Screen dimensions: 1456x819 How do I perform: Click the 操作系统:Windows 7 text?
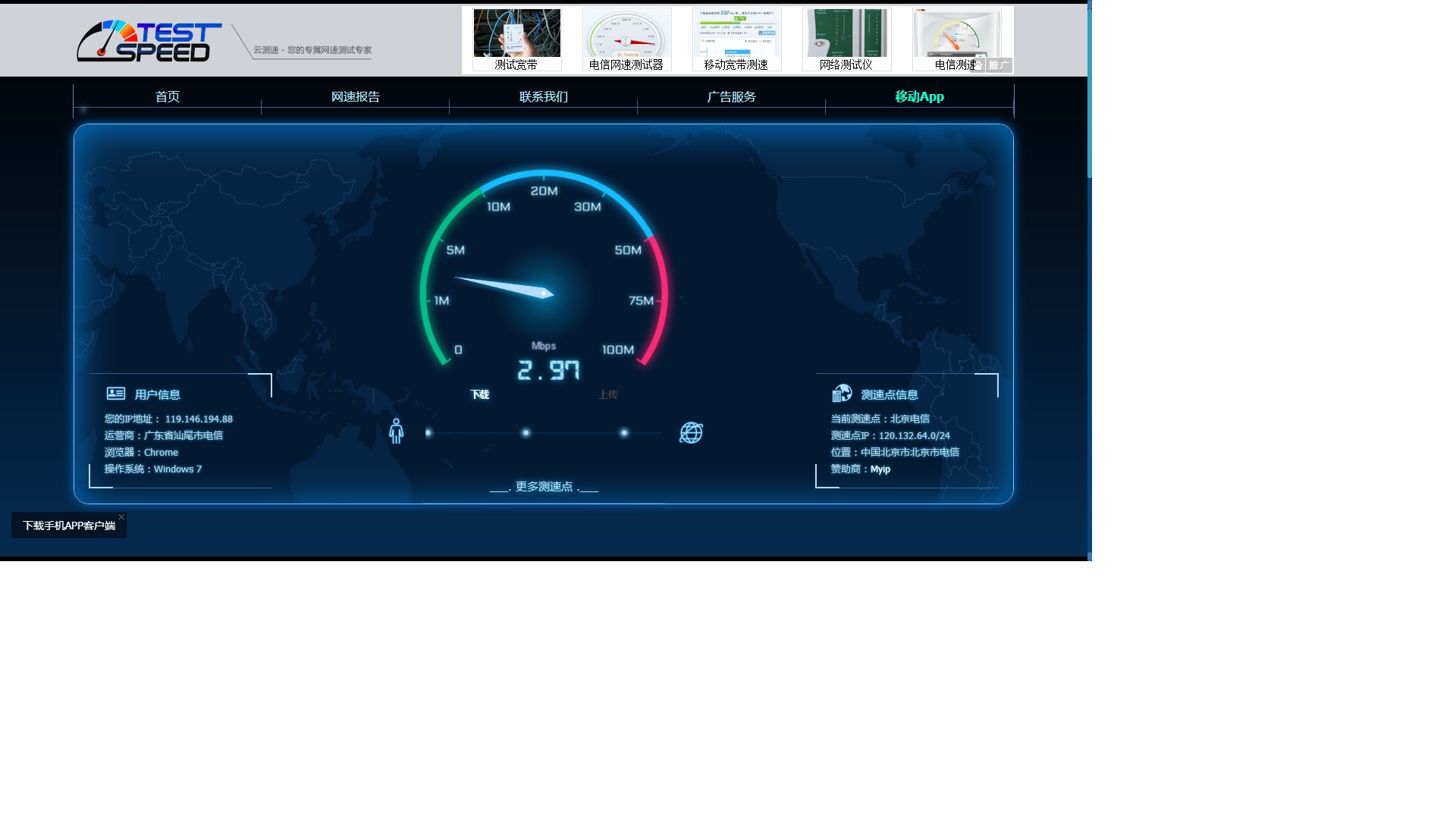pyautogui.click(x=153, y=469)
